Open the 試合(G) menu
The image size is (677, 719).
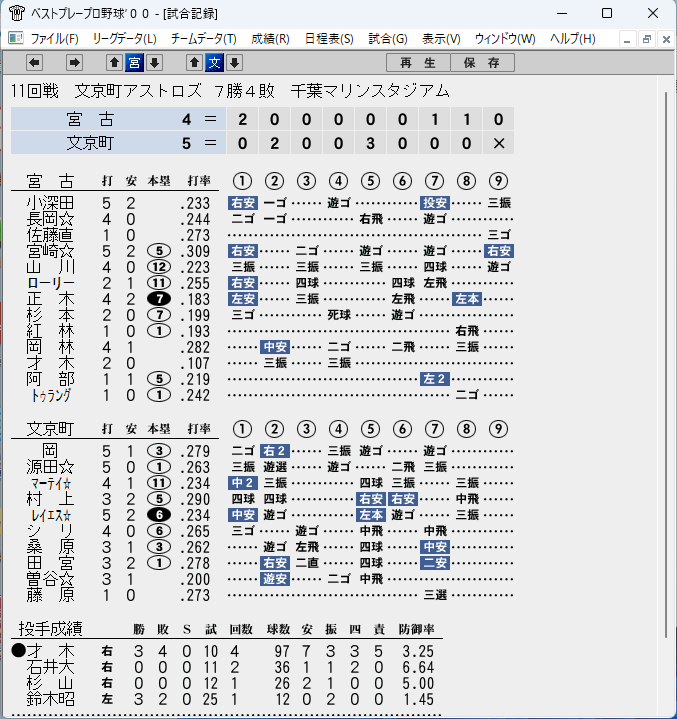[388, 39]
